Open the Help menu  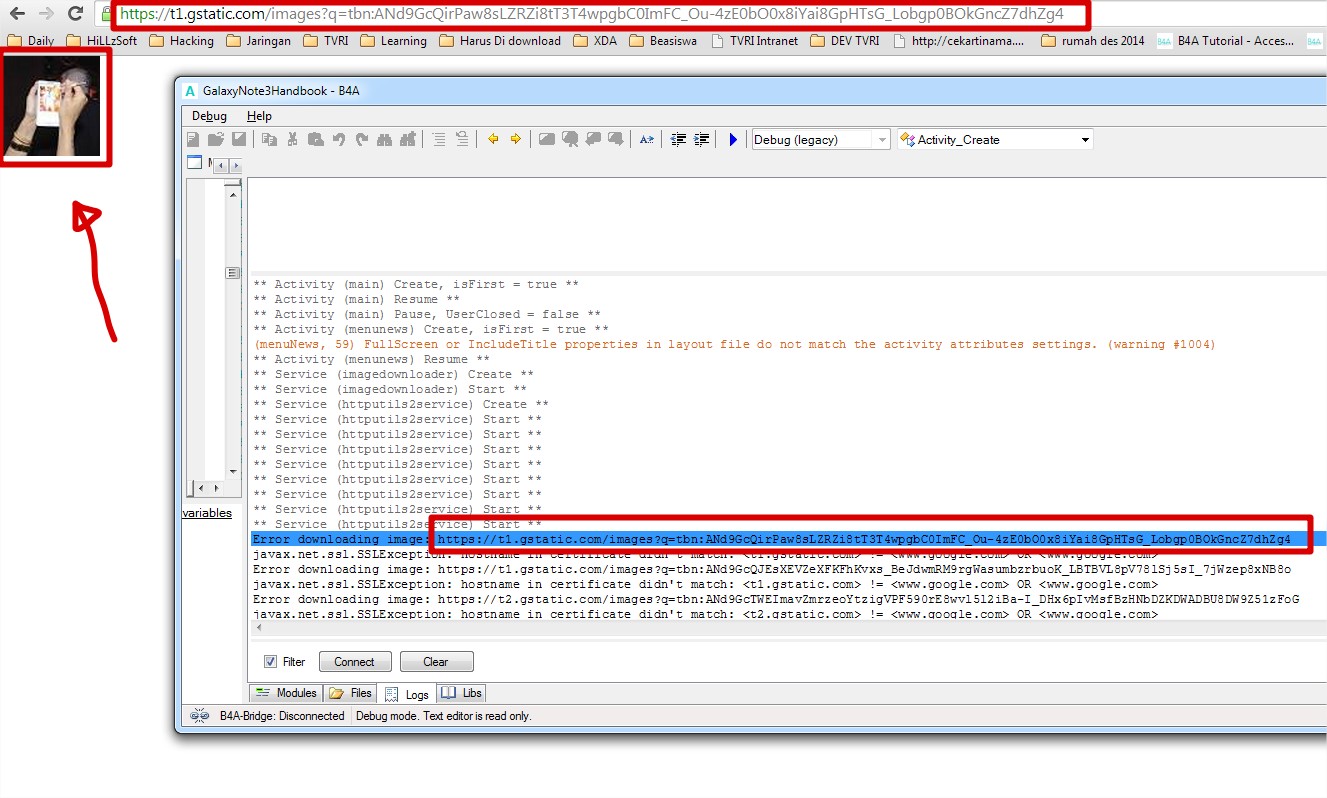pyautogui.click(x=259, y=116)
